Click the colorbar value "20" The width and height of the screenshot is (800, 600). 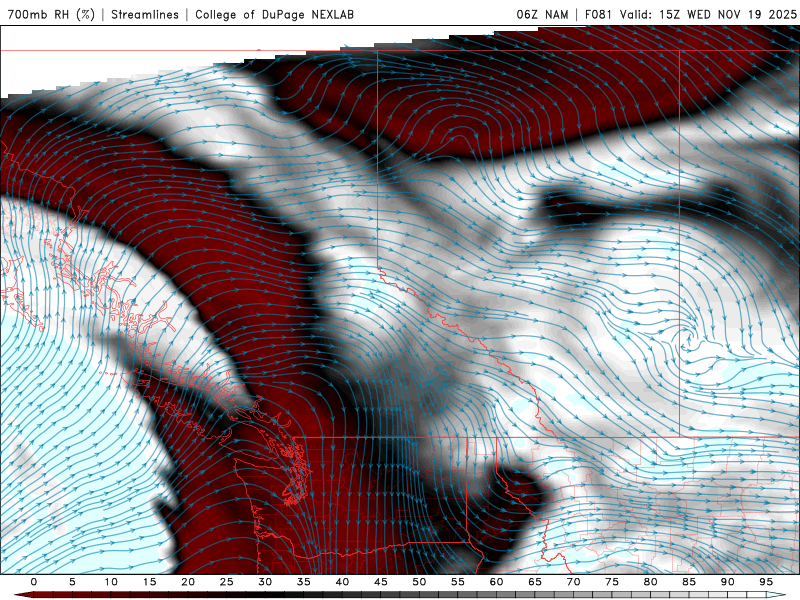[x=188, y=582]
